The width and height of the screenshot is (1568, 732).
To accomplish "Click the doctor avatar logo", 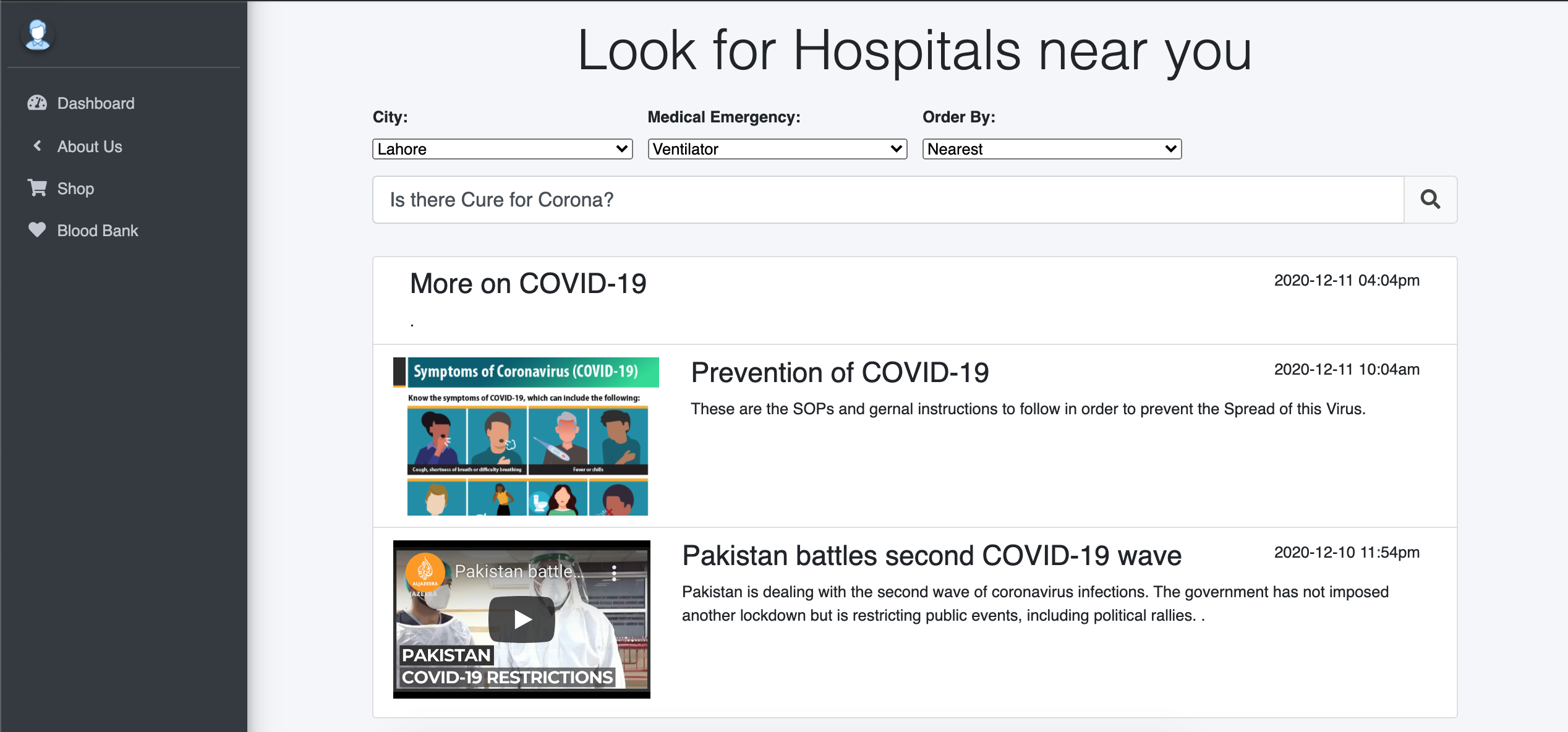I will pos(38,35).
